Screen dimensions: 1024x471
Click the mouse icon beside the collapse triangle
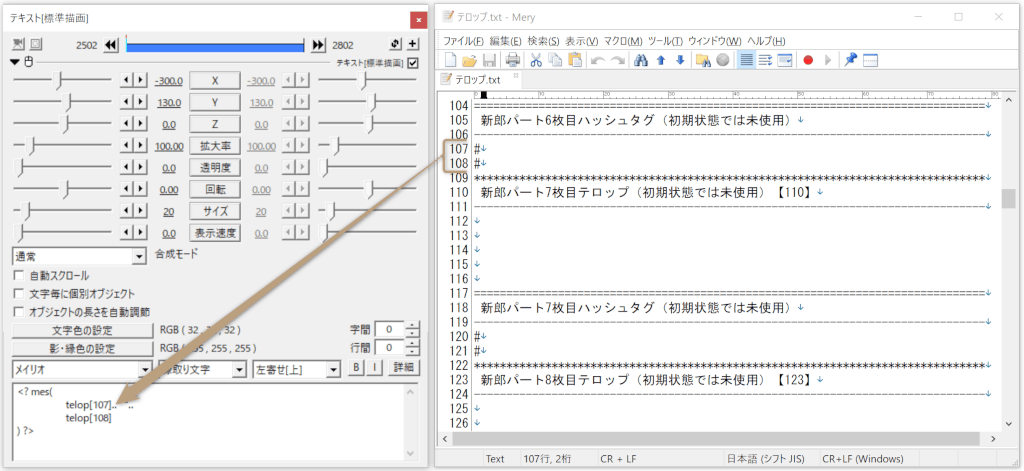(28, 62)
